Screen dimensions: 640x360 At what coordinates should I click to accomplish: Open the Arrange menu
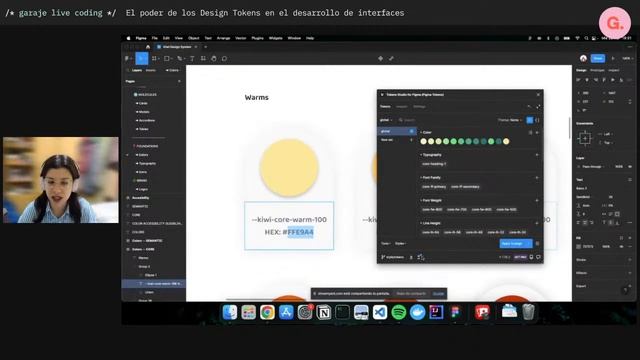tap(223, 38)
